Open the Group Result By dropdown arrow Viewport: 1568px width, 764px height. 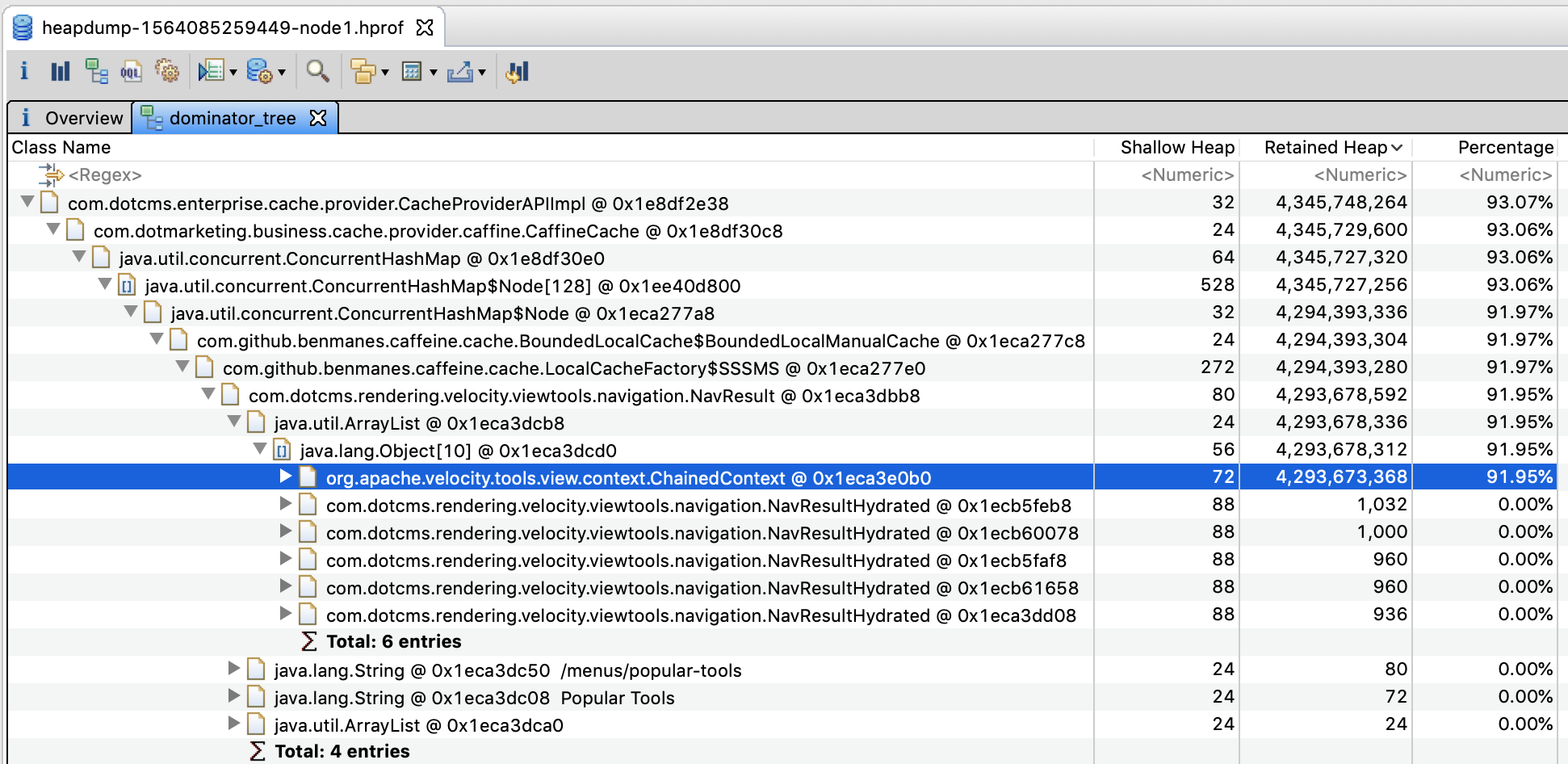[386, 73]
